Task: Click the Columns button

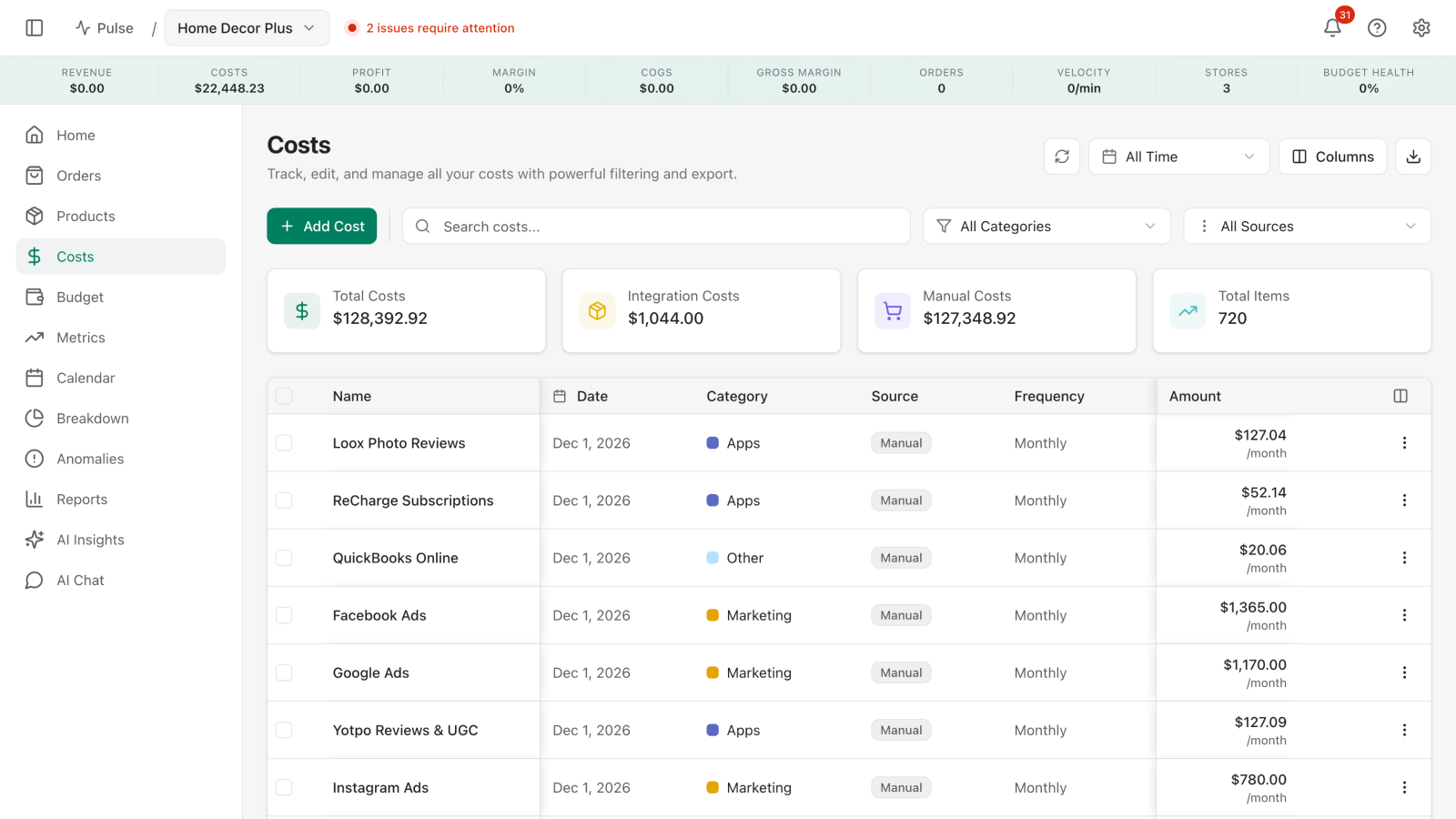Action: tap(1332, 157)
